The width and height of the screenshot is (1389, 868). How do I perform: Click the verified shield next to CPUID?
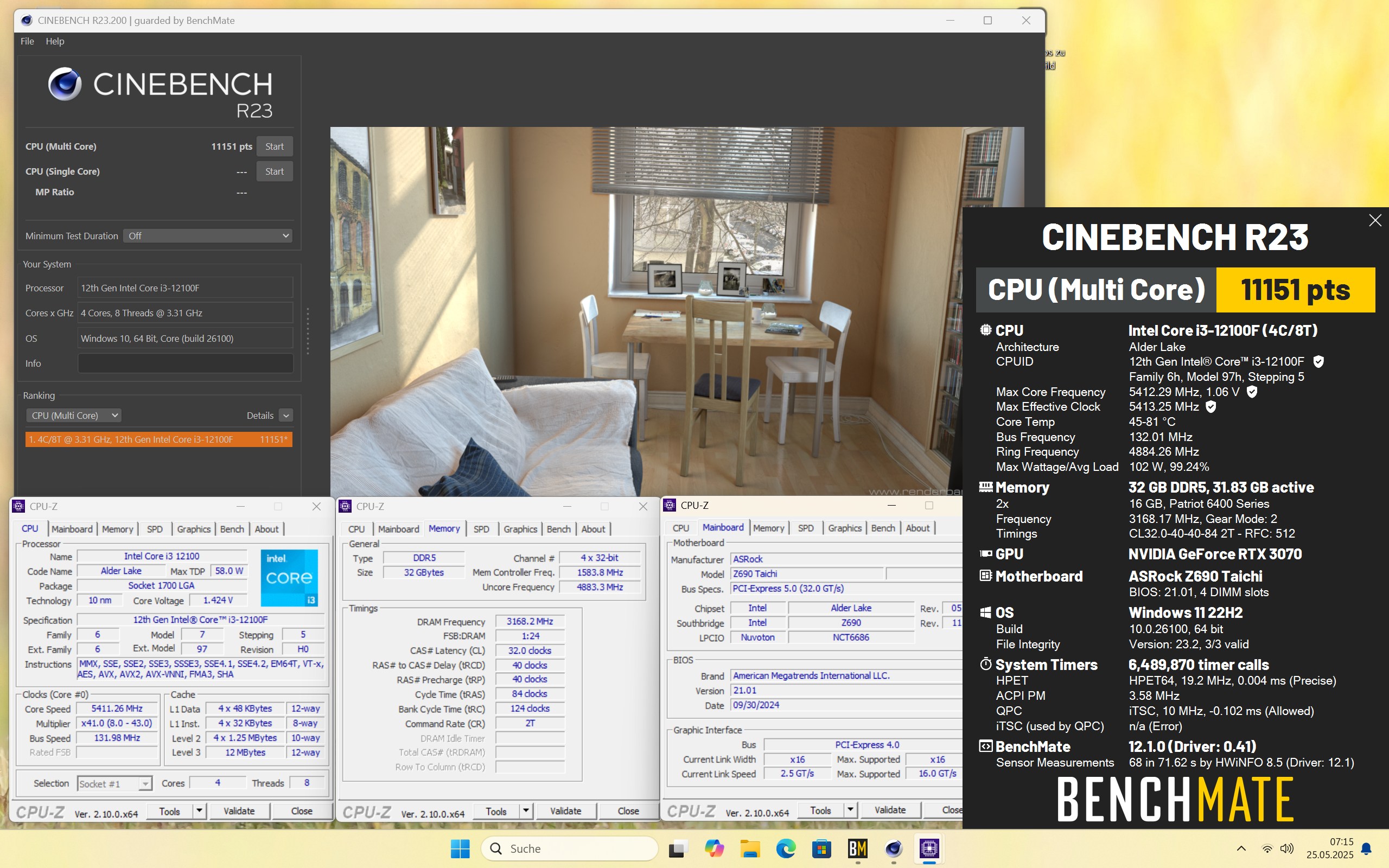pyautogui.click(x=1318, y=362)
